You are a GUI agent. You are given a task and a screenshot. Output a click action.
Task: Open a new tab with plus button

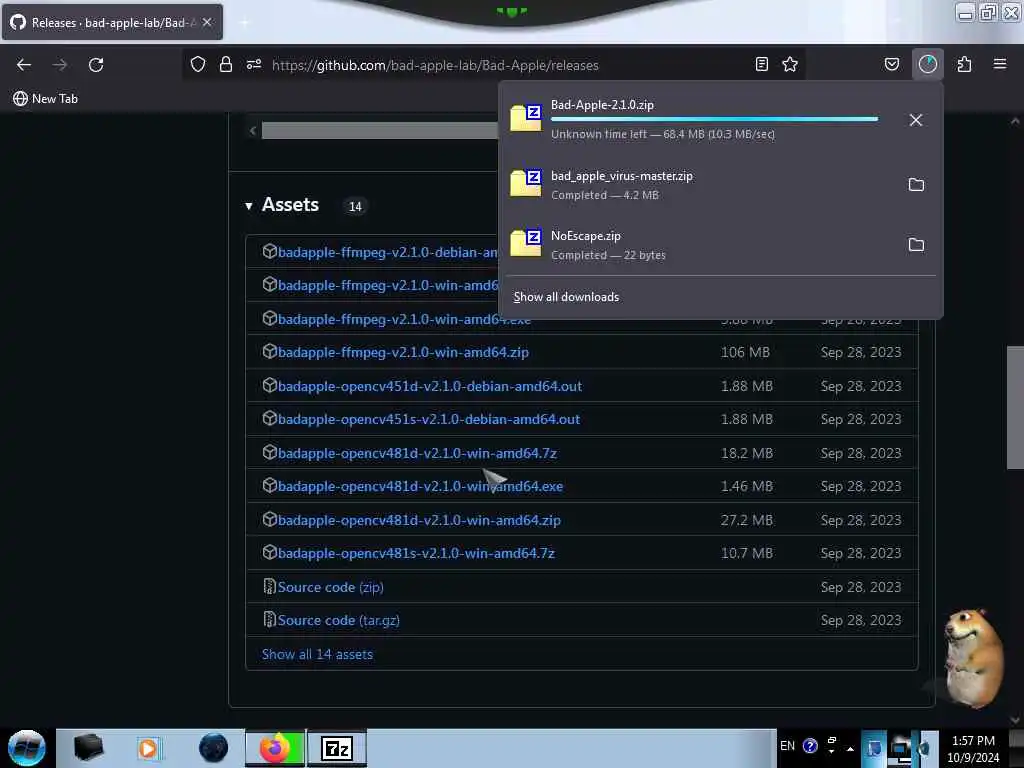click(x=245, y=23)
